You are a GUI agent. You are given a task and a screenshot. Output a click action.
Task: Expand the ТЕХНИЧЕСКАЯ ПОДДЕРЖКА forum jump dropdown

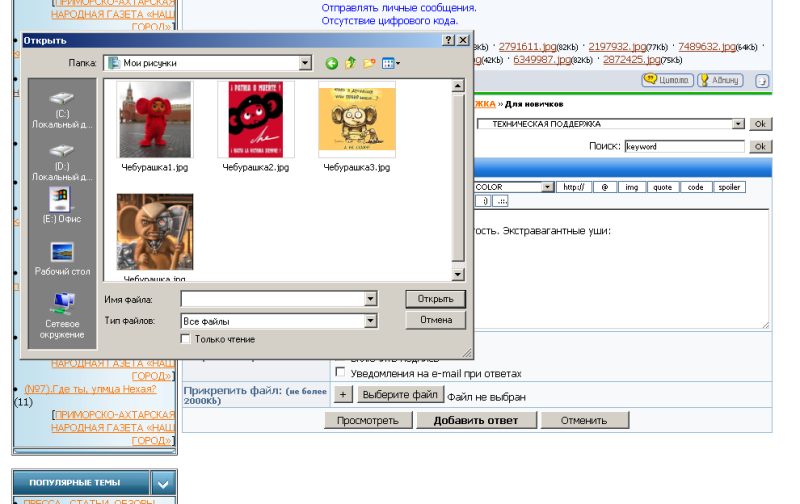pyautogui.click(x=738, y=124)
